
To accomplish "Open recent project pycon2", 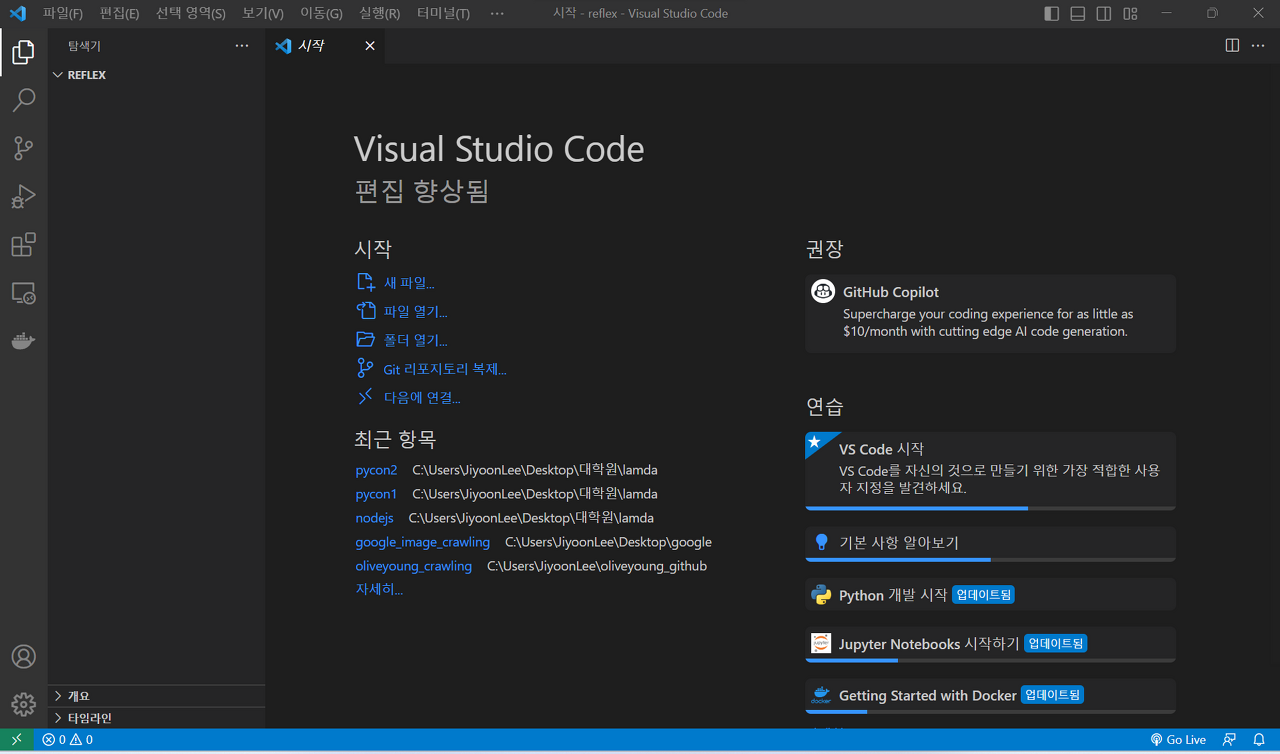I will point(376,470).
